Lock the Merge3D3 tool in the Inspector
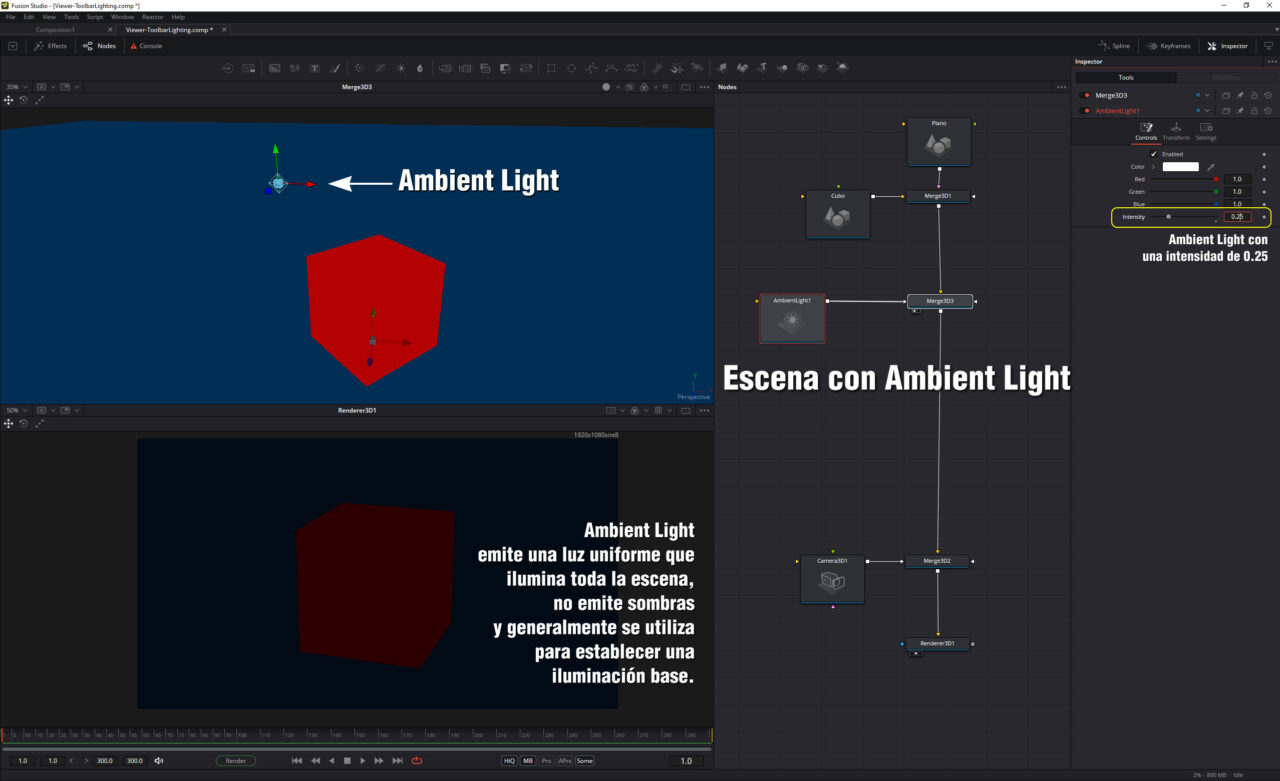This screenshot has height=781, width=1280. (1254, 95)
